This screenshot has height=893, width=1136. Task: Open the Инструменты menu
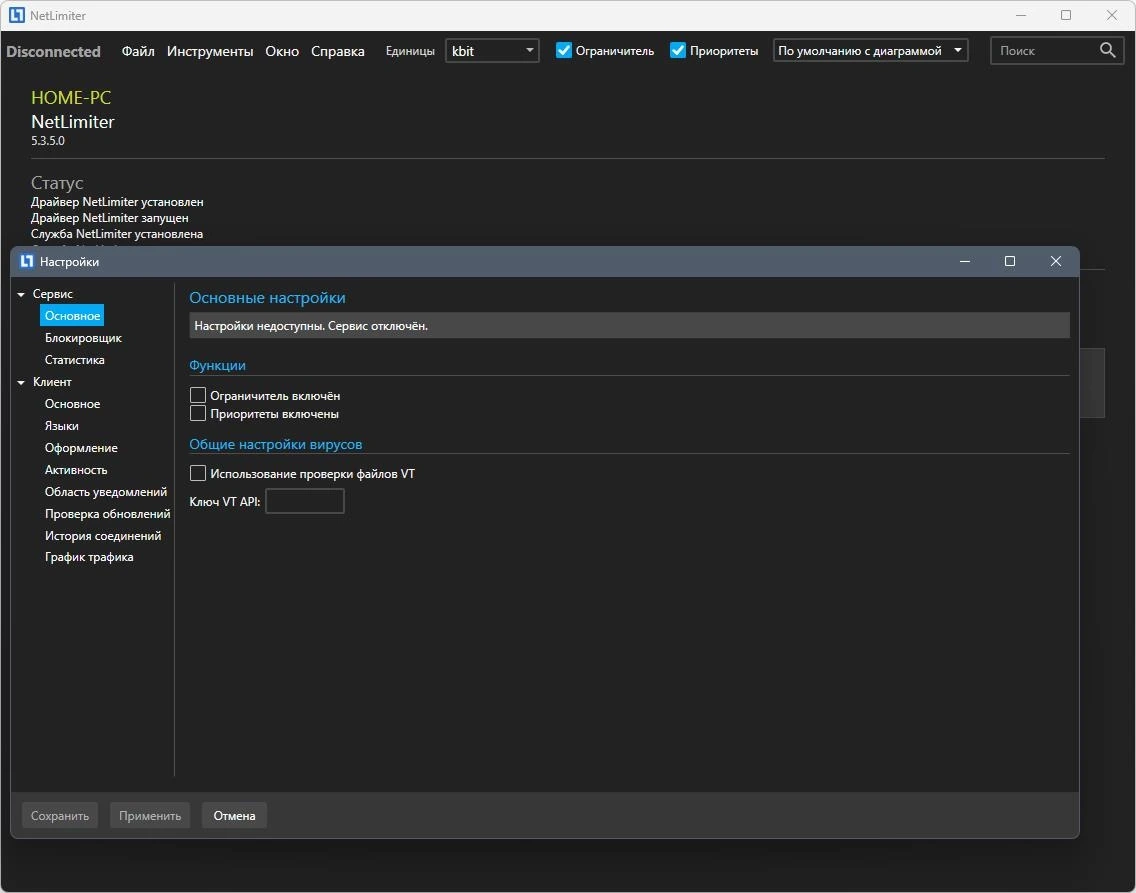coord(210,51)
